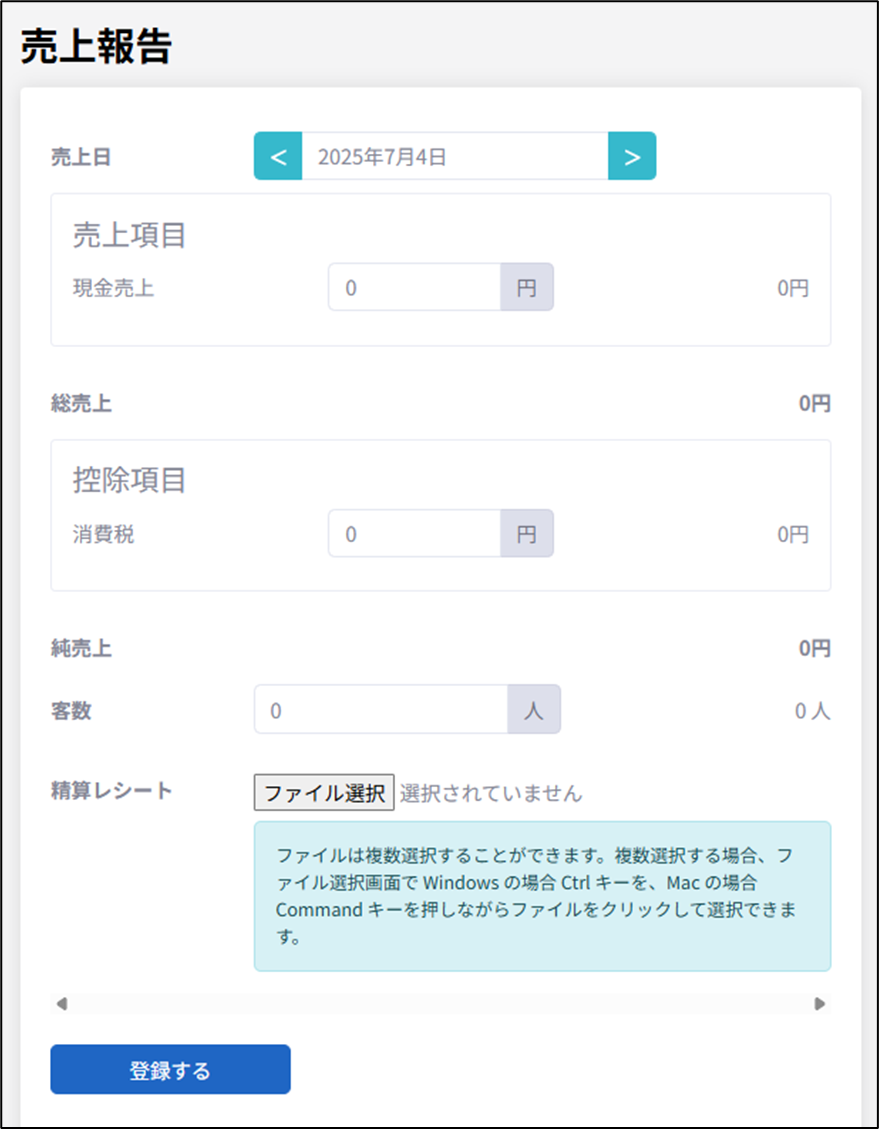Click the horizontal scrollbar track
The image size is (879, 1129).
440,1004
